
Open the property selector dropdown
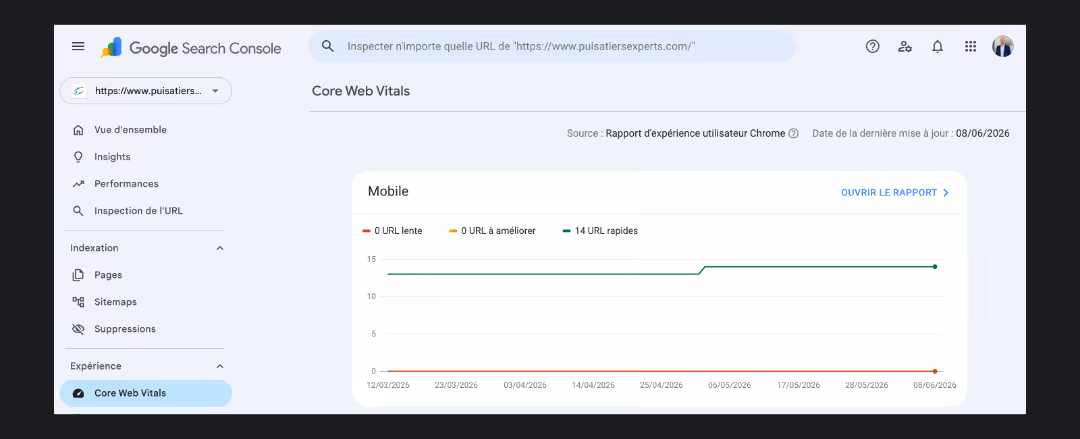pyautogui.click(x=146, y=91)
